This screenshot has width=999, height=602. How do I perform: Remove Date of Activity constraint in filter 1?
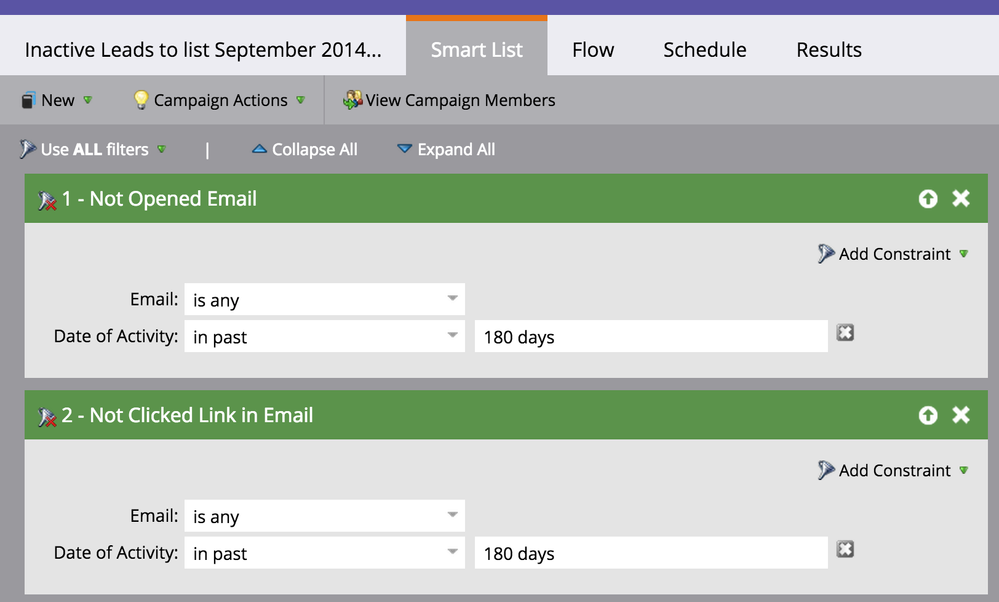click(845, 333)
